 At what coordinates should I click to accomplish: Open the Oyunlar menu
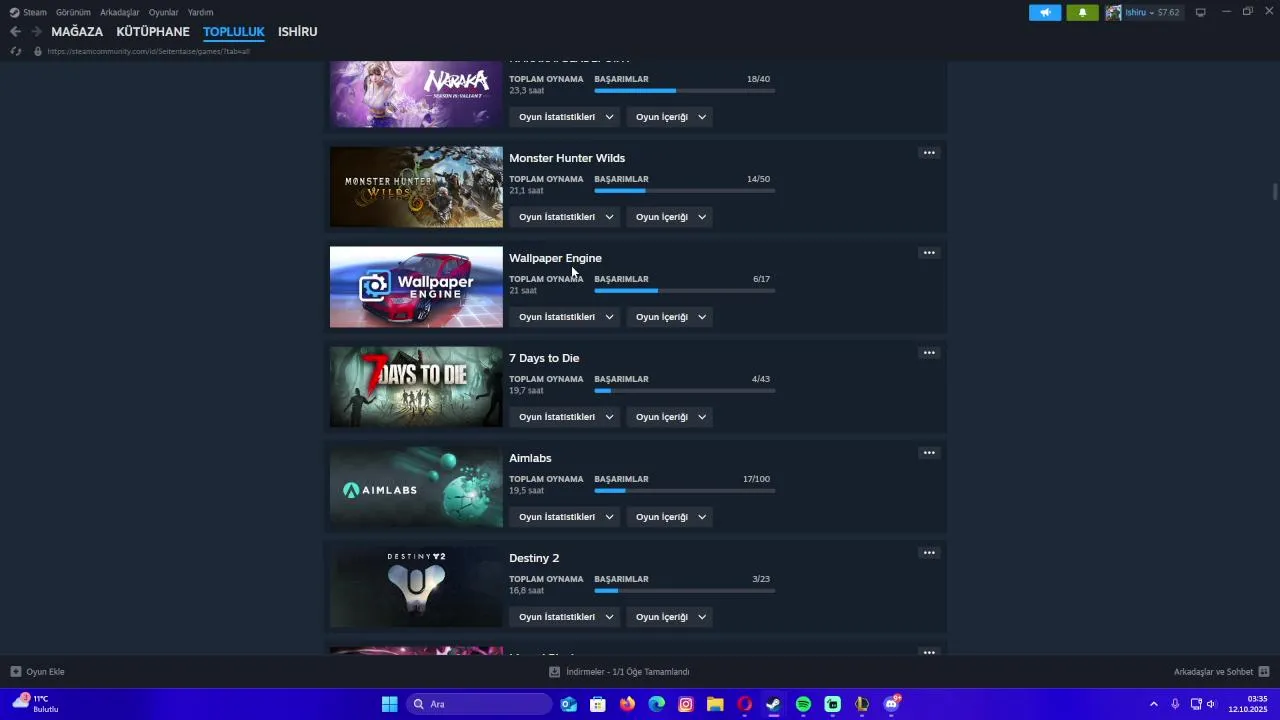coord(164,12)
